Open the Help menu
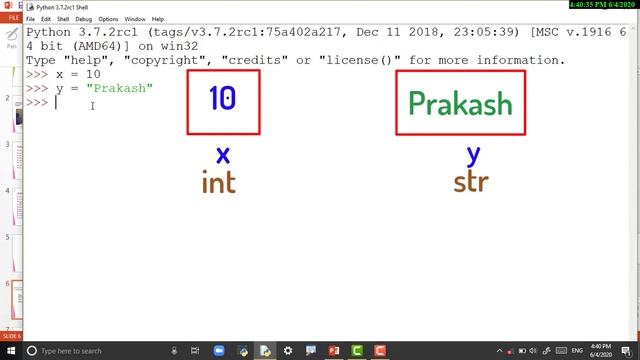 (158, 19)
